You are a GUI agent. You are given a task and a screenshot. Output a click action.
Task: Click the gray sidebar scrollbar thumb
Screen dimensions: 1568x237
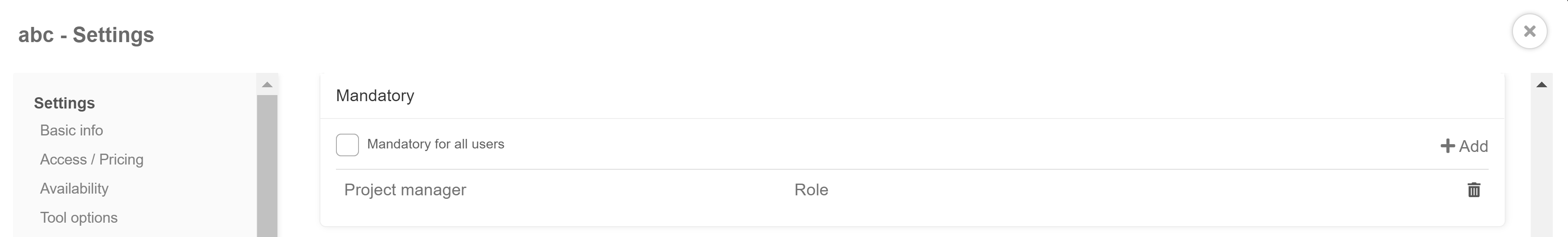tap(267, 166)
